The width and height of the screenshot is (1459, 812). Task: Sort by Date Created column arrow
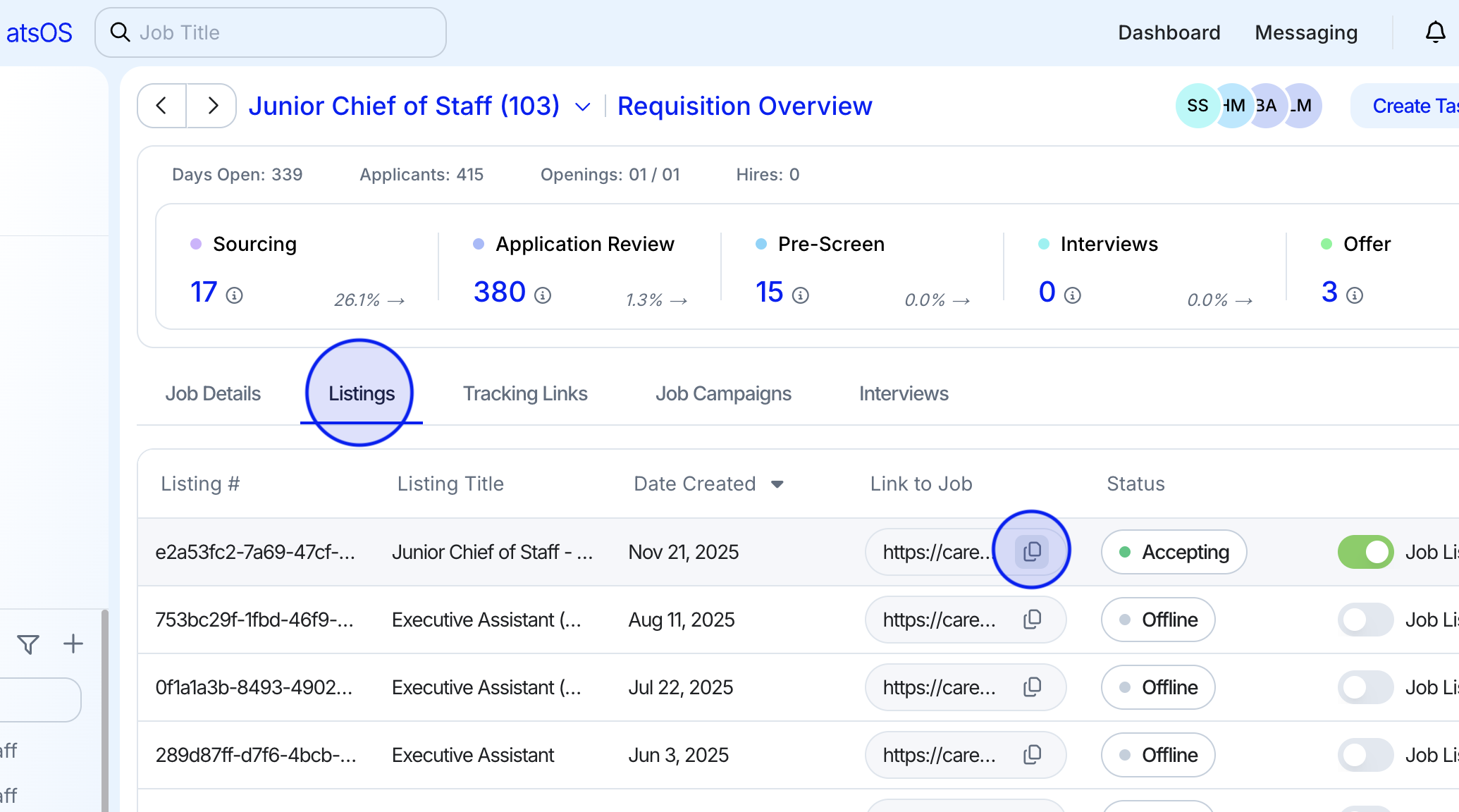click(777, 484)
